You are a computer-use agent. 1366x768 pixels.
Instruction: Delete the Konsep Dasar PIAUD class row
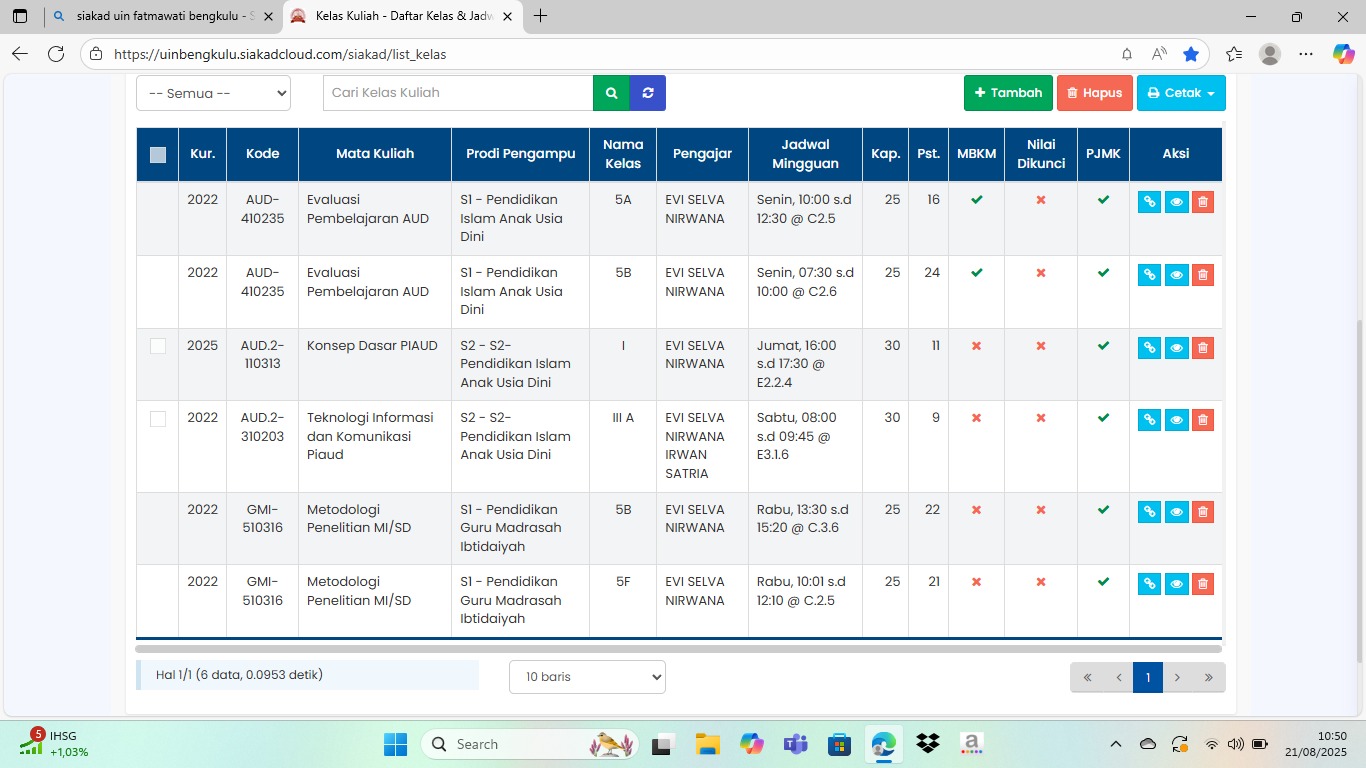1202,348
